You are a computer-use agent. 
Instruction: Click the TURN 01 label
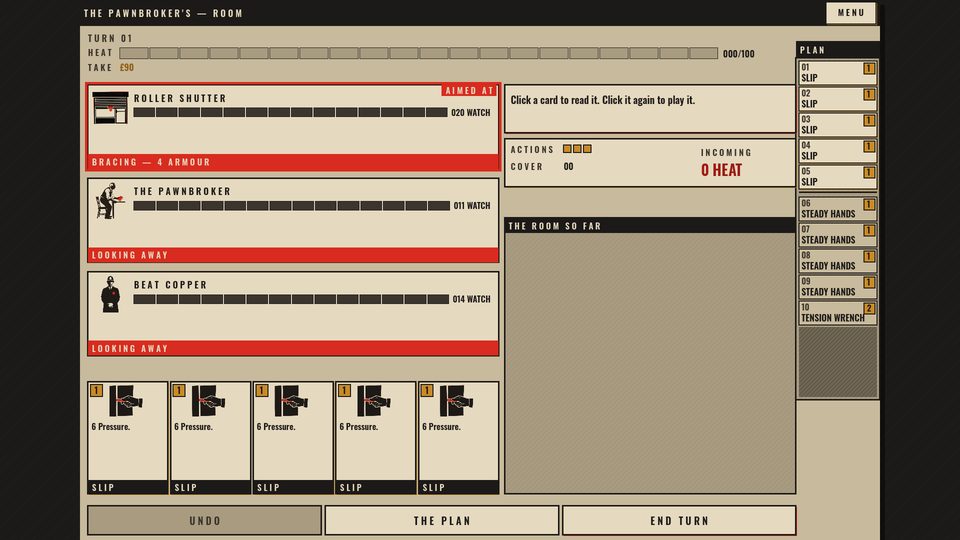pyautogui.click(x=110, y=38)
